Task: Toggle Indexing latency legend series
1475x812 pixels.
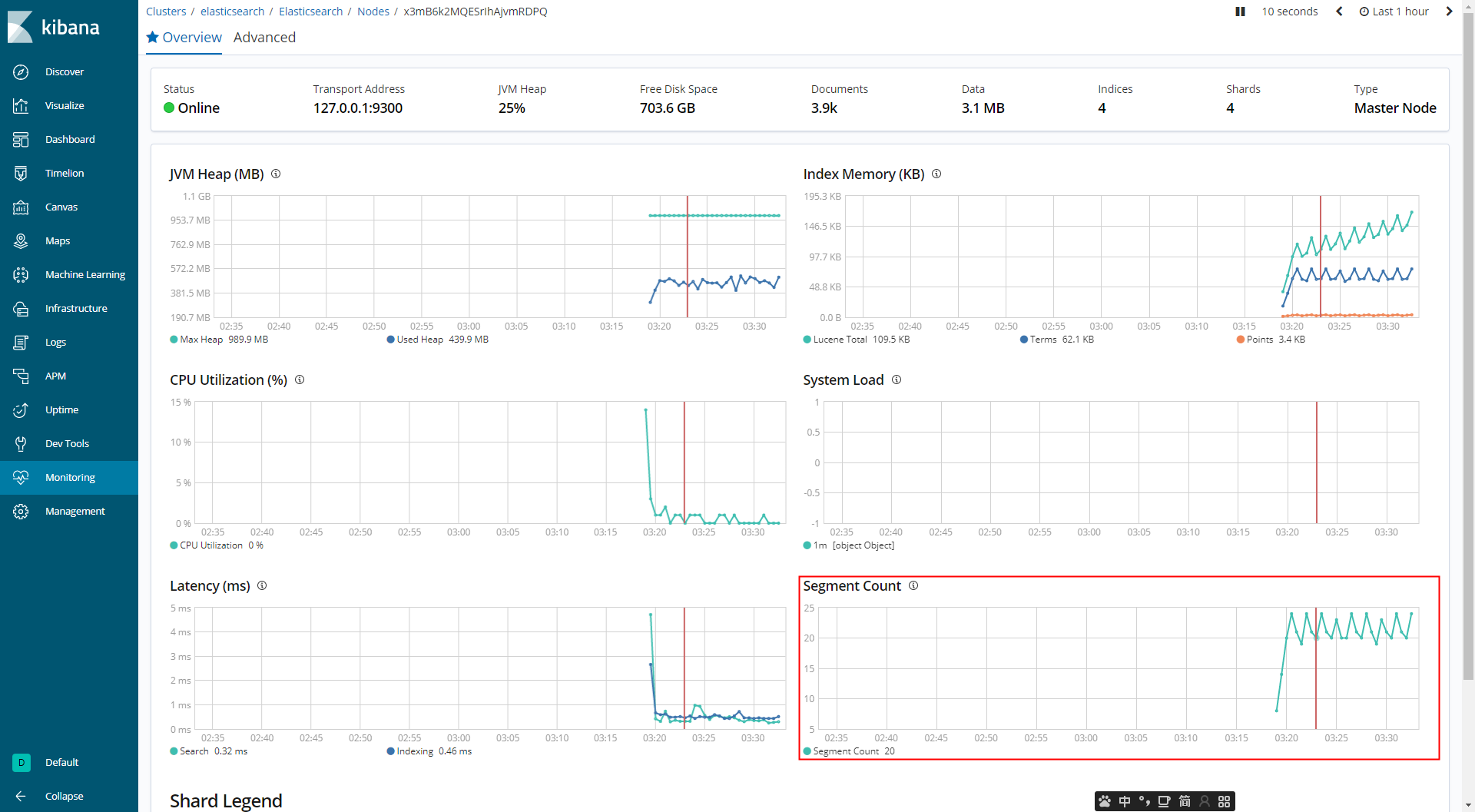Action: click(x=429, y=751)
